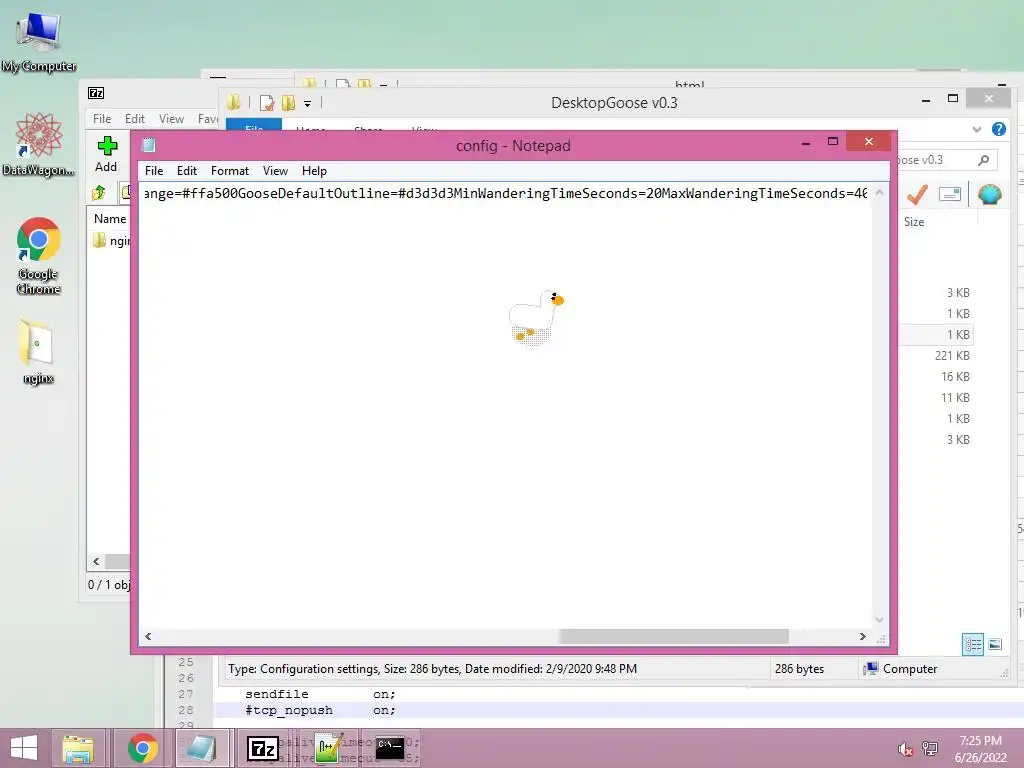Open 7-Zip File menu
1024x768 pixels.
point(102,119)
